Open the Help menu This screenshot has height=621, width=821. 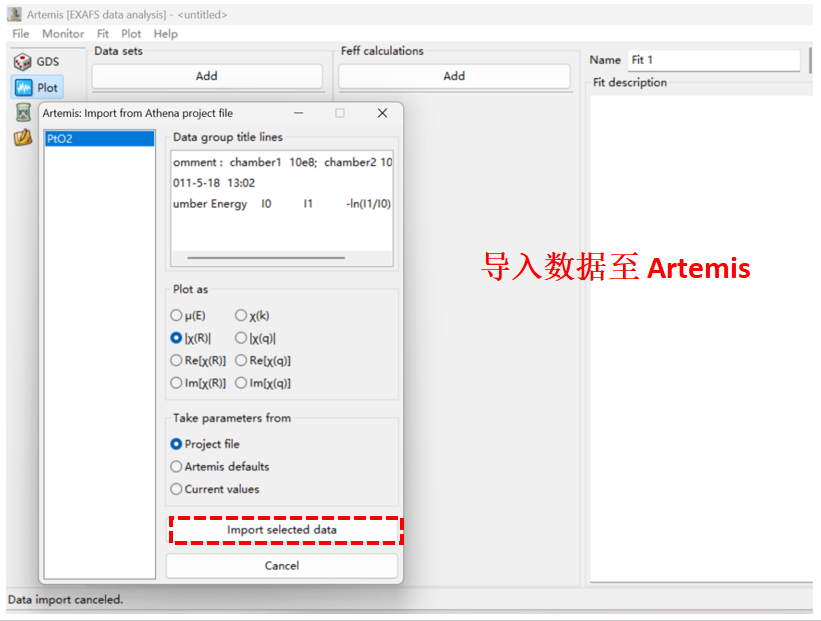coord(165,34)
